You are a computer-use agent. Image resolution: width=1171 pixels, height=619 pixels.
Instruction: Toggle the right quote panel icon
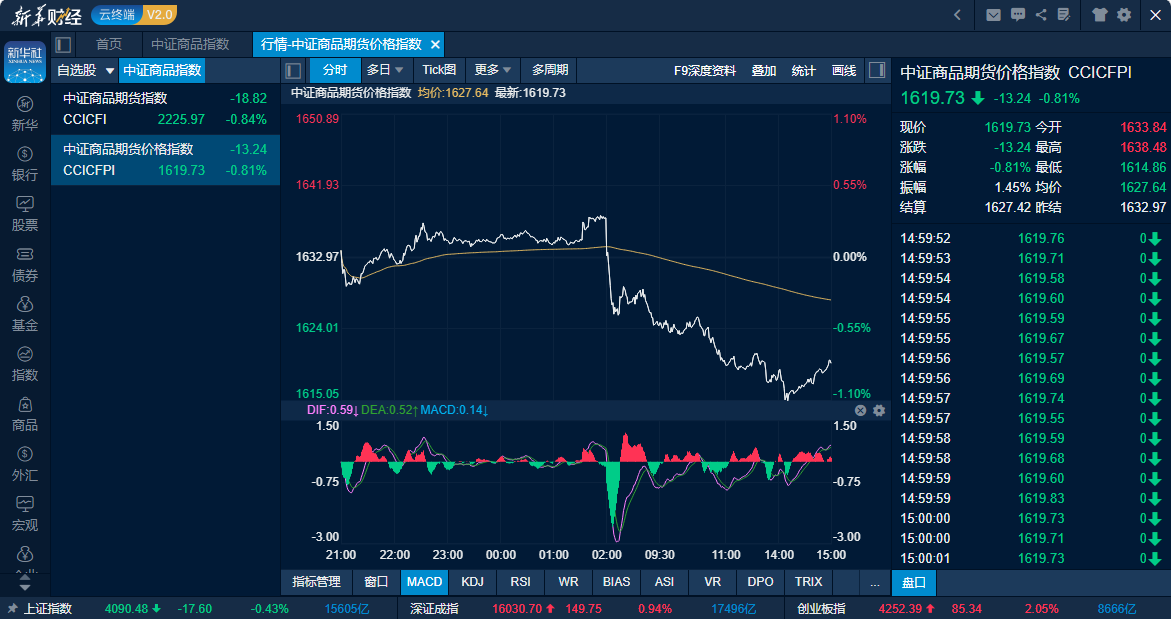pos(877,70)
